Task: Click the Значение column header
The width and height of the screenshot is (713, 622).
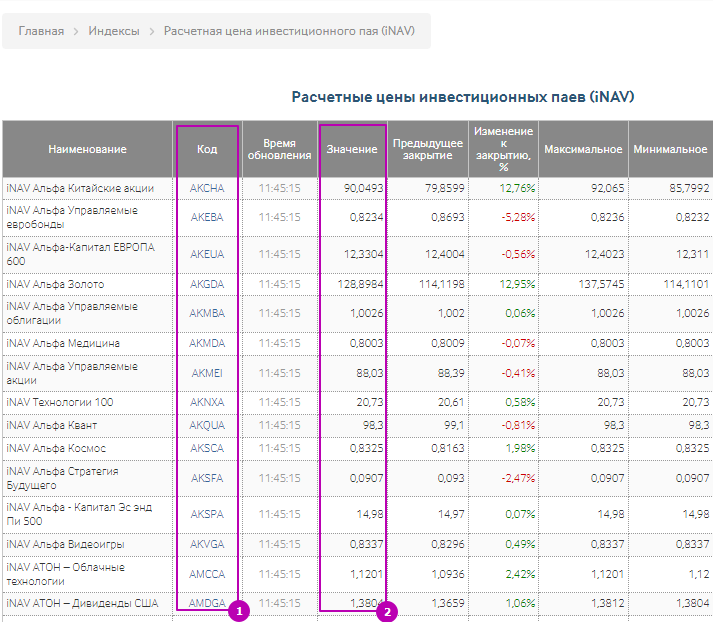Action: pyautogui.click(x=352, y=149)
